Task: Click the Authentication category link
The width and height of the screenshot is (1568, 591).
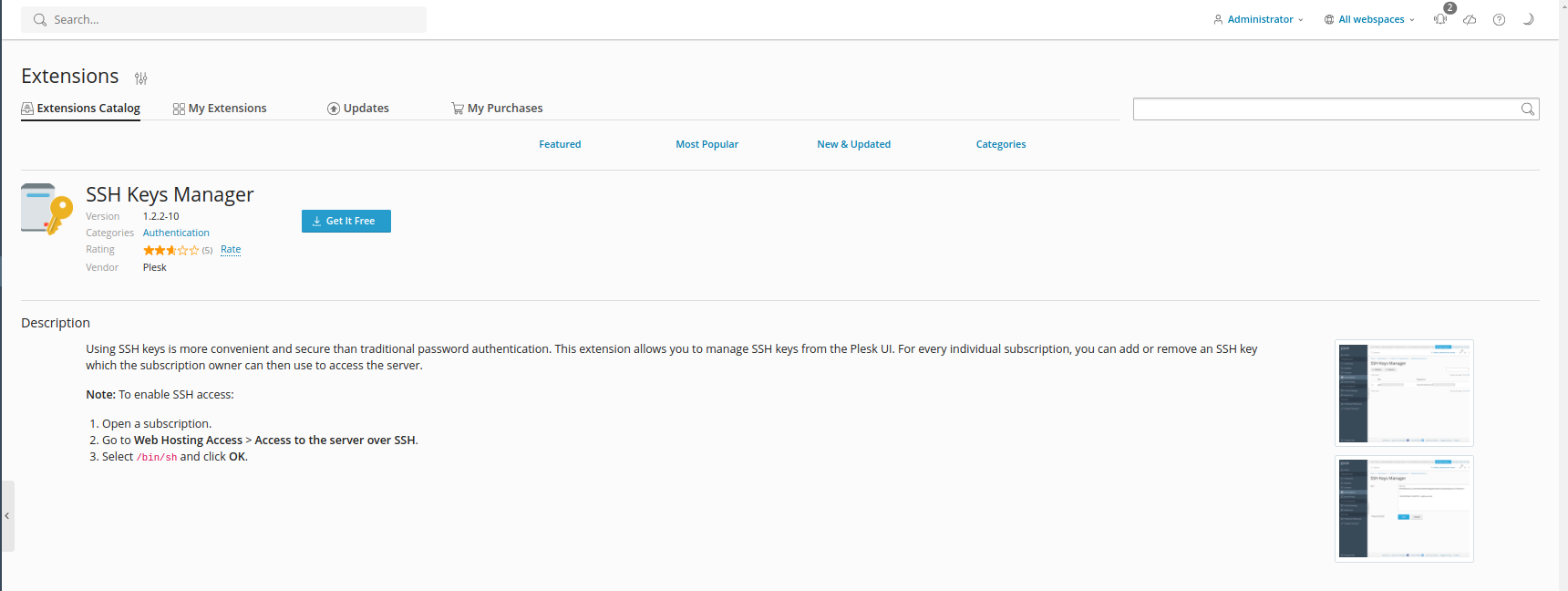Action: pos(176,233)
